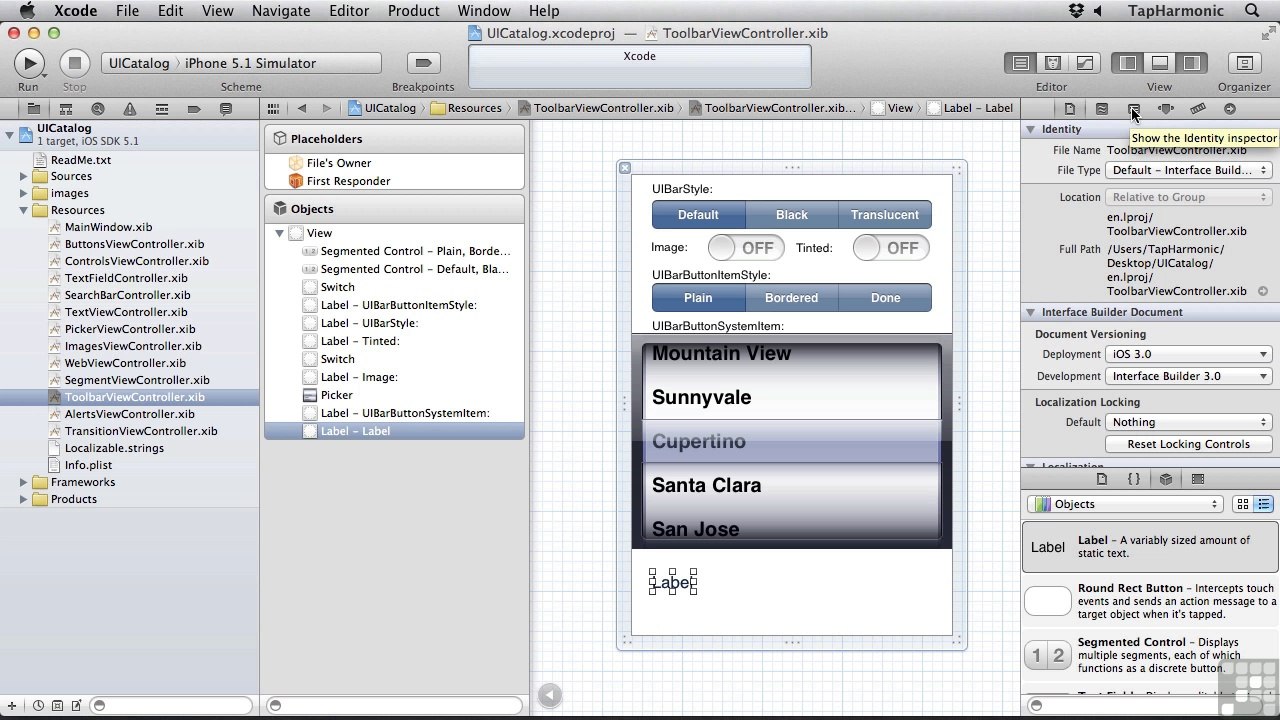Collapse the Identity inspector section
Screen dimensions: 1280x720
point(1030,129)
